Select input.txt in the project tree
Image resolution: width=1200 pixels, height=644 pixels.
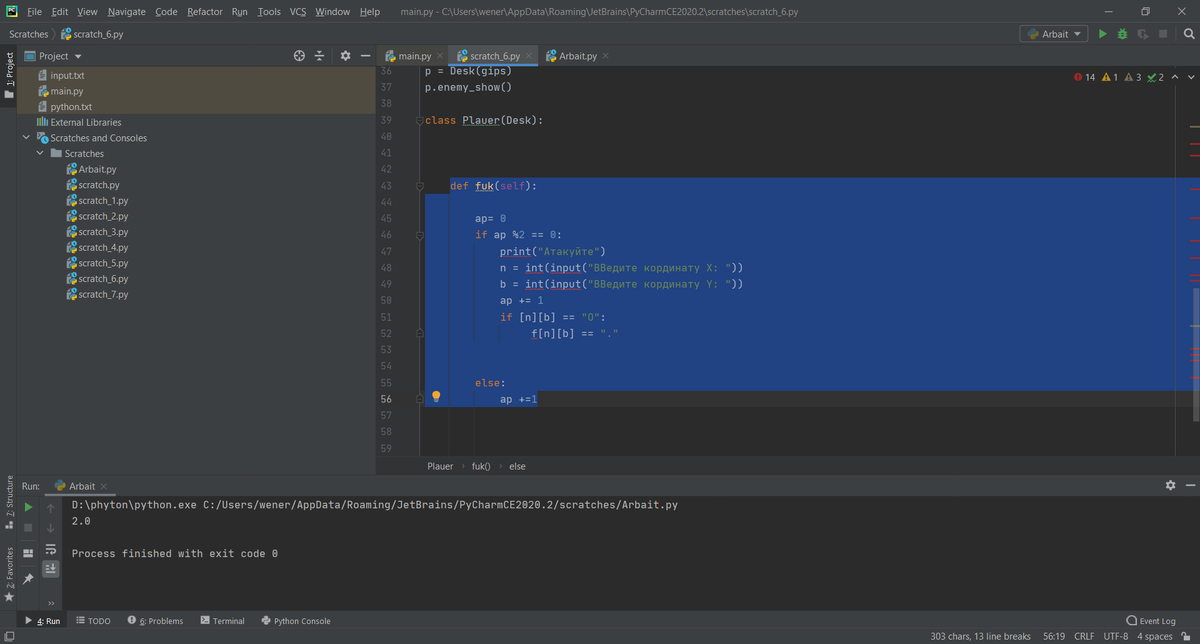pos(67,75)
